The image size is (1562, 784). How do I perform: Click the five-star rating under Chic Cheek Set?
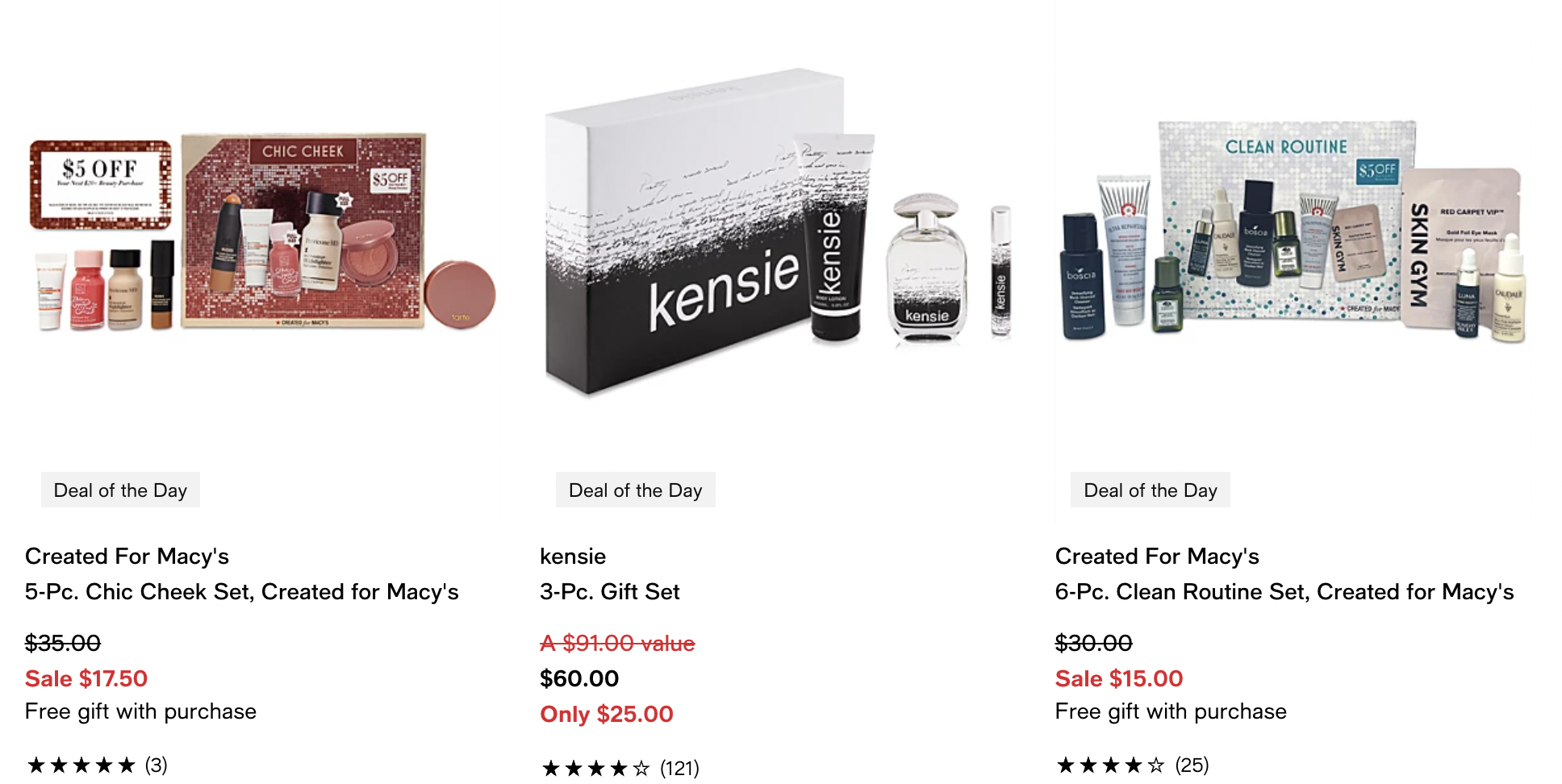click(81, 765)
